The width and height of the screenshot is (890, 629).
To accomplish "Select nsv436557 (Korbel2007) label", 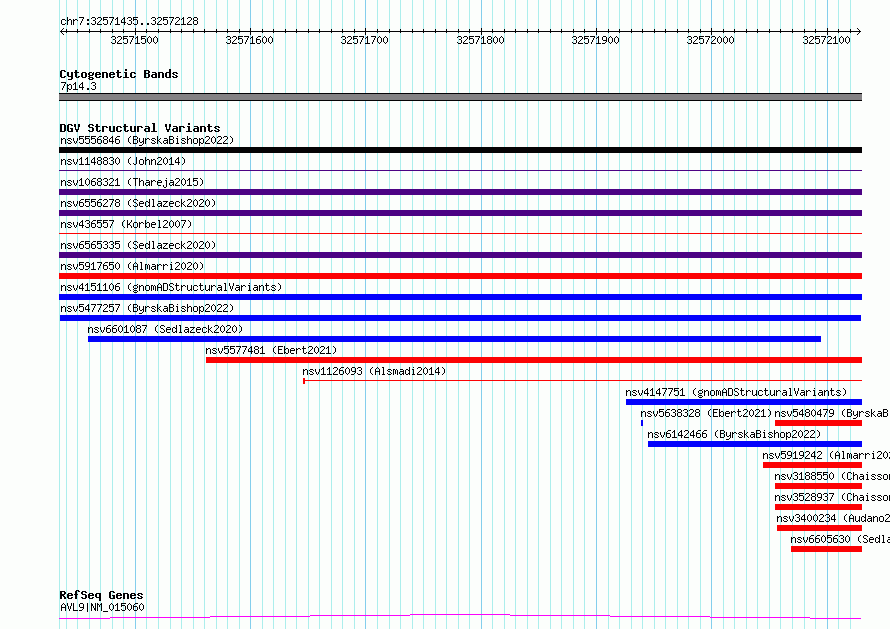I will (x=126, y=224).
